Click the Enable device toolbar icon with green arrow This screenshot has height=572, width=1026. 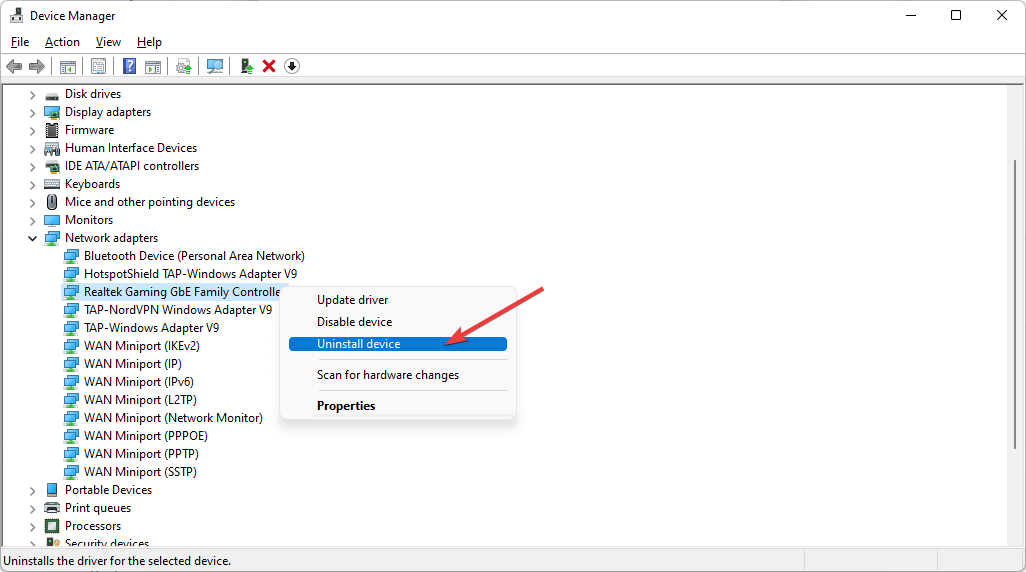pyautogui.click(x=247, y=66)
